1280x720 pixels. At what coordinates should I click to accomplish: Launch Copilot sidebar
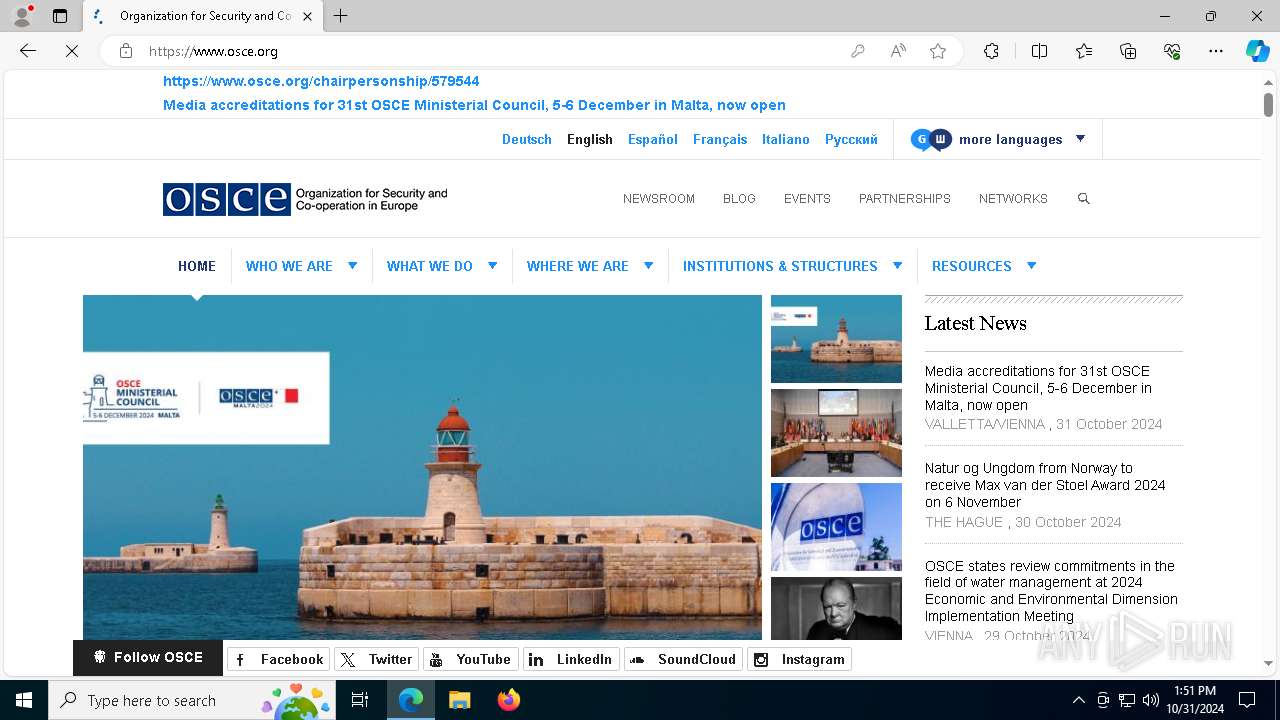coord(1257,51)
